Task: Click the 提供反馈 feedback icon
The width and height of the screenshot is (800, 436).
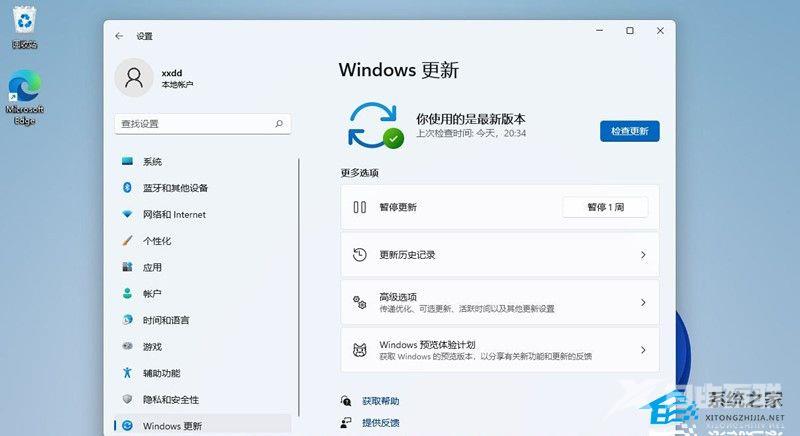Action: coord(346,422)
